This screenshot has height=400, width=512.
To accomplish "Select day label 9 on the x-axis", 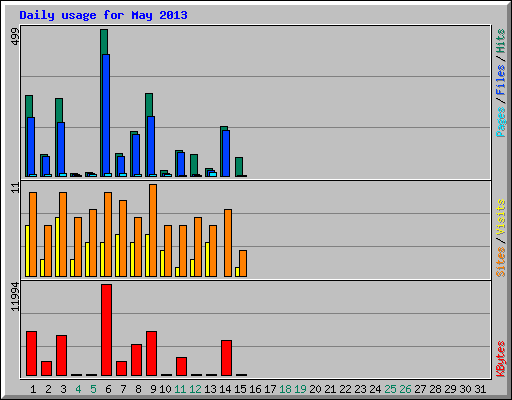I will click(153, 389).
